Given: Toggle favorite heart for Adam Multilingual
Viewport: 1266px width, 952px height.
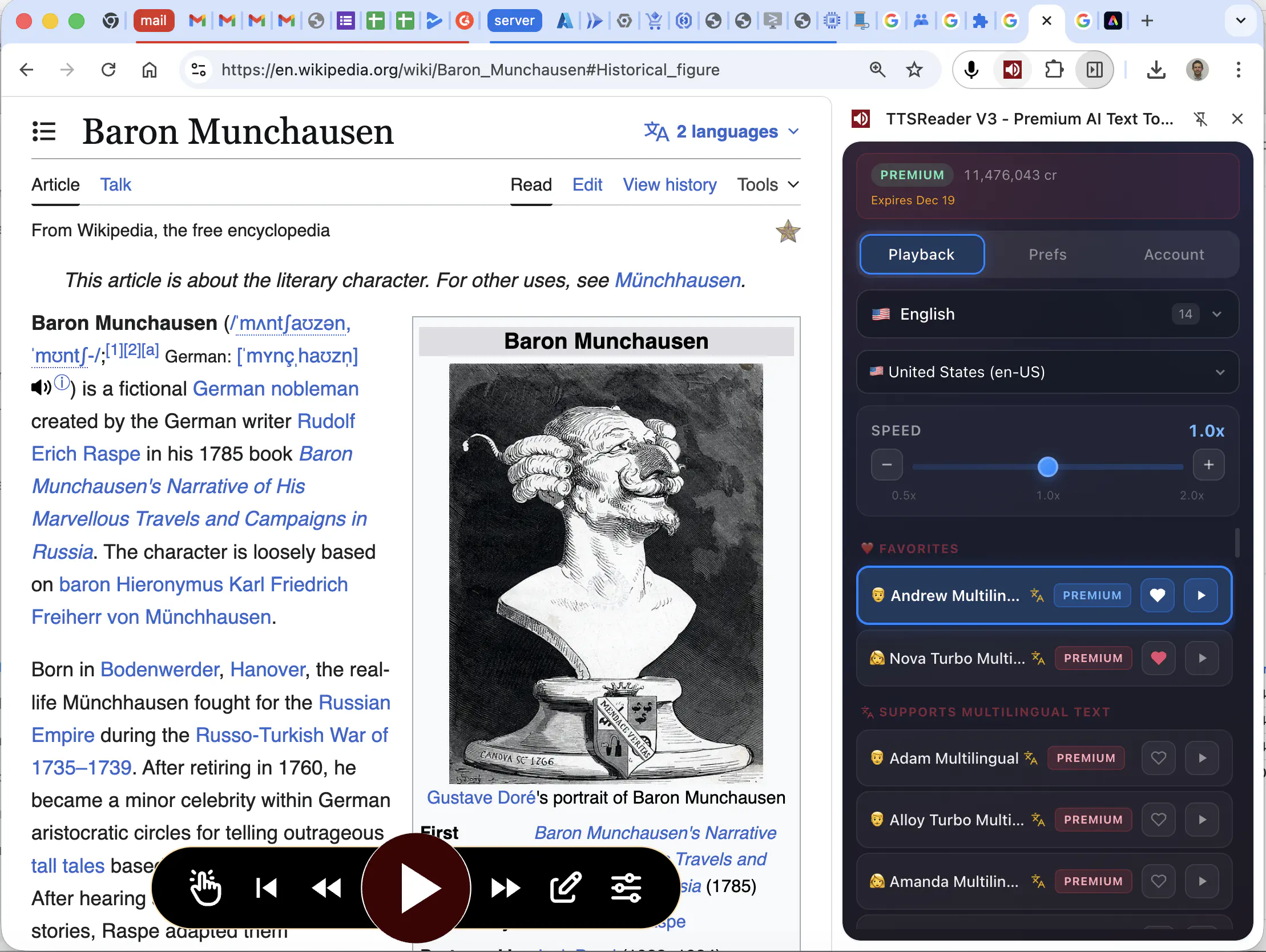Looking at the screenshot, I should (1158, 758).
